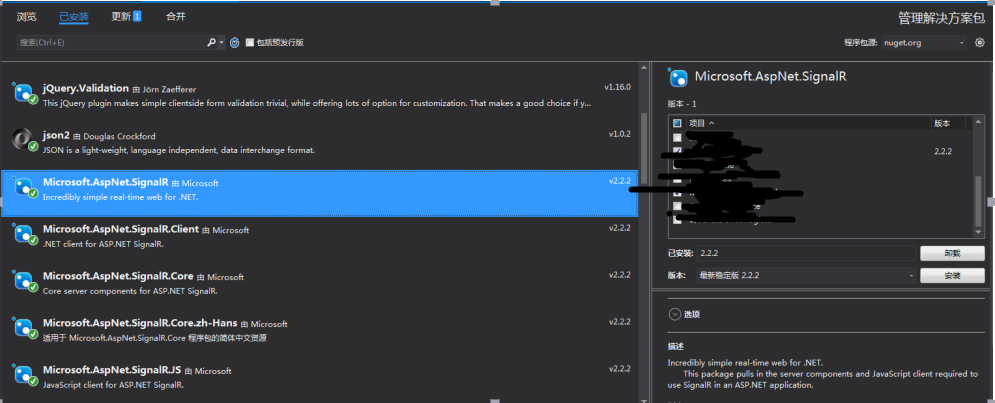Click 'JavaScript client for ASP.NET SignalR.' text
Screen dimensions: 995x403
pos(113,385)
